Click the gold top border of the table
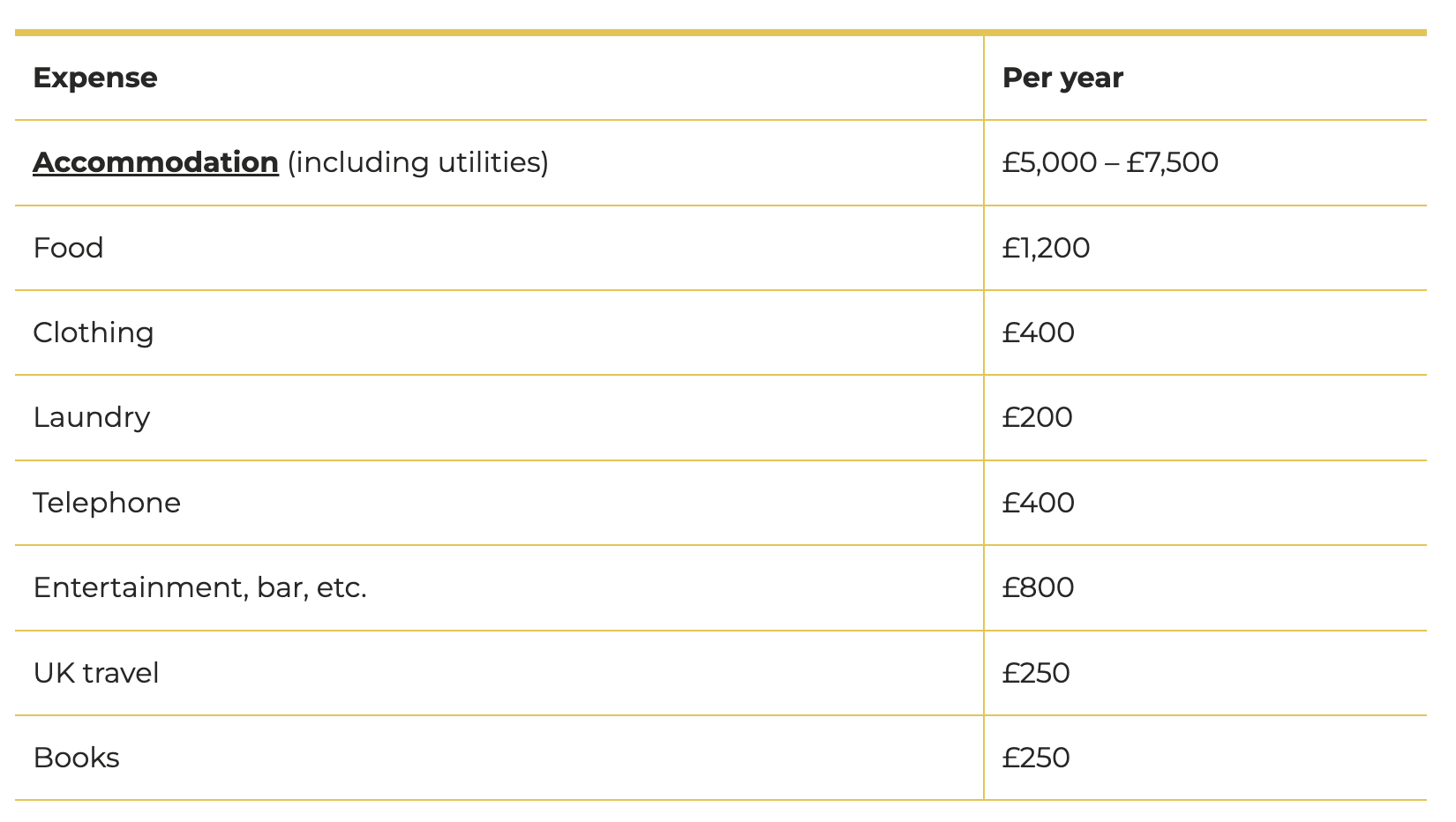The width and height of the screenshot is (1456, 822). (x=720, y=33)
